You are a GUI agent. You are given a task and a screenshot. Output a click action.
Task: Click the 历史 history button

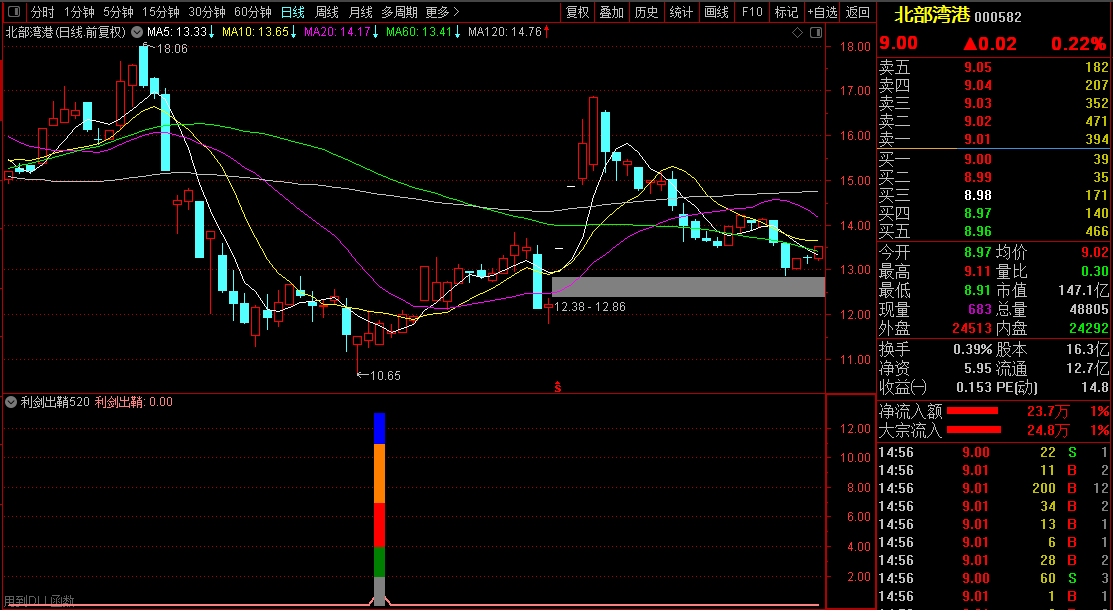pyautogui.click(x=646, y=12)
